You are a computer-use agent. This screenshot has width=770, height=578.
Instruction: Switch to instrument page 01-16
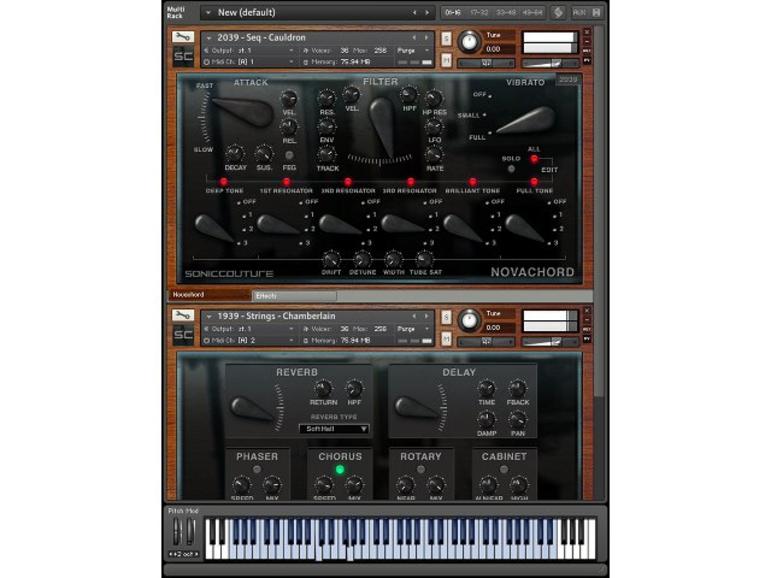pos(453,13)
